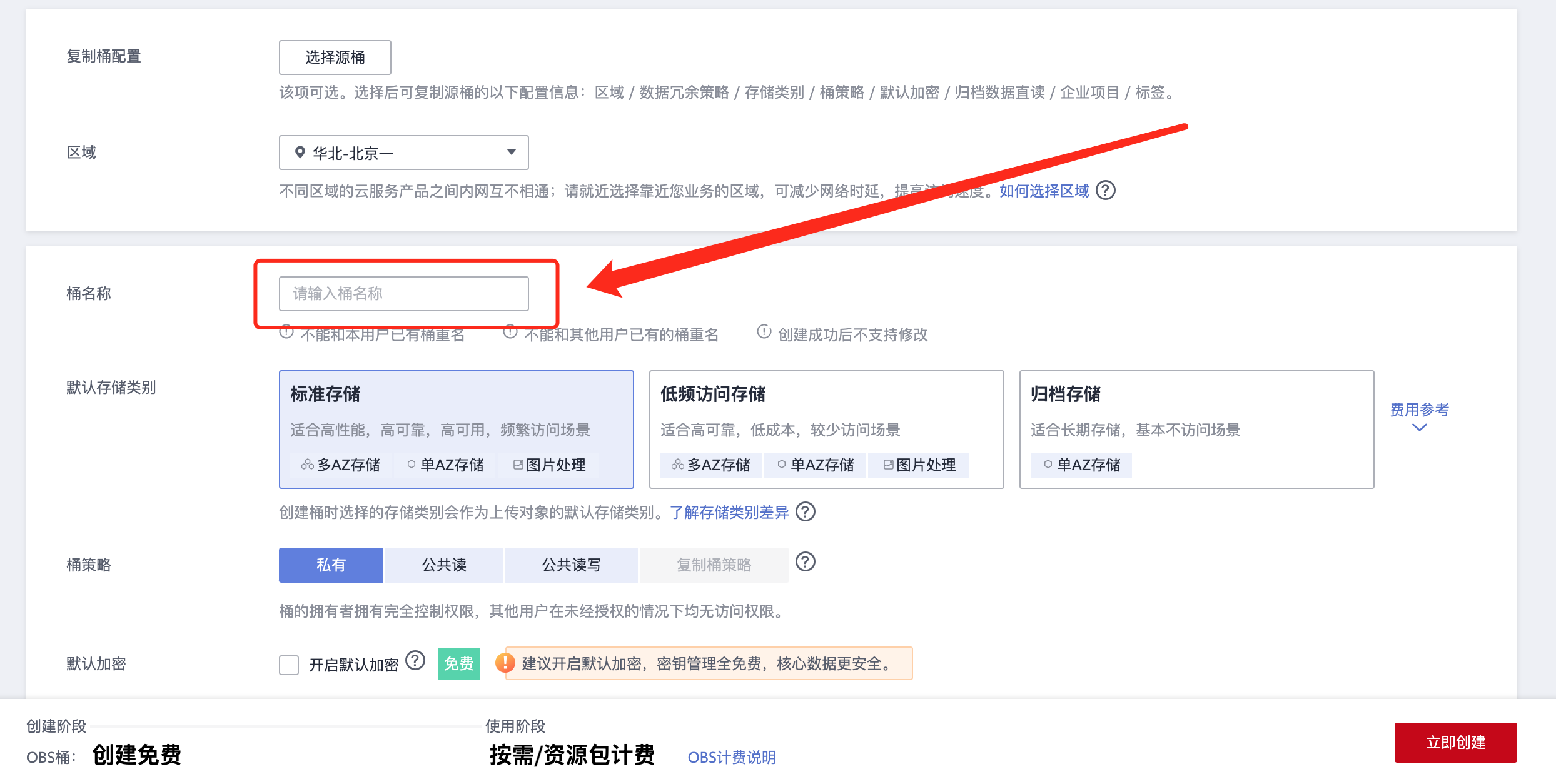Open the OBS计费说明 link
The image size is (1556, 784).
(732, 758)
